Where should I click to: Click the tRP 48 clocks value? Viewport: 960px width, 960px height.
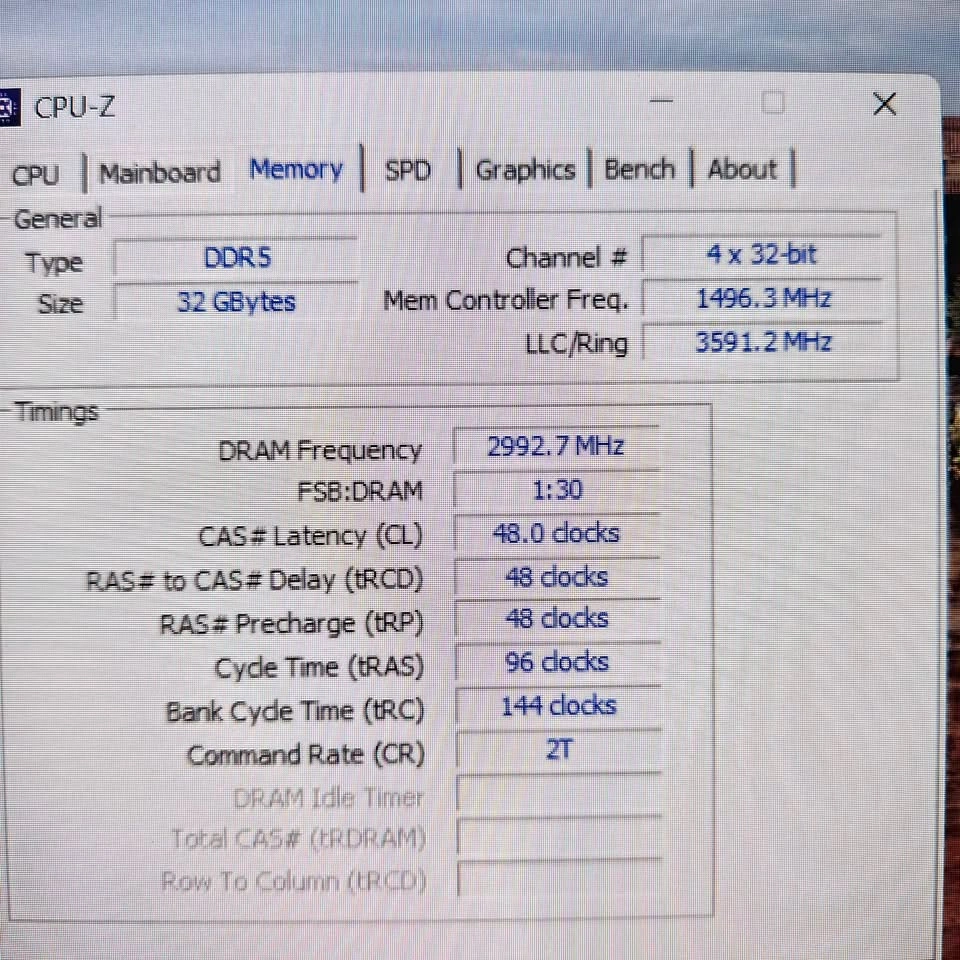558,620
